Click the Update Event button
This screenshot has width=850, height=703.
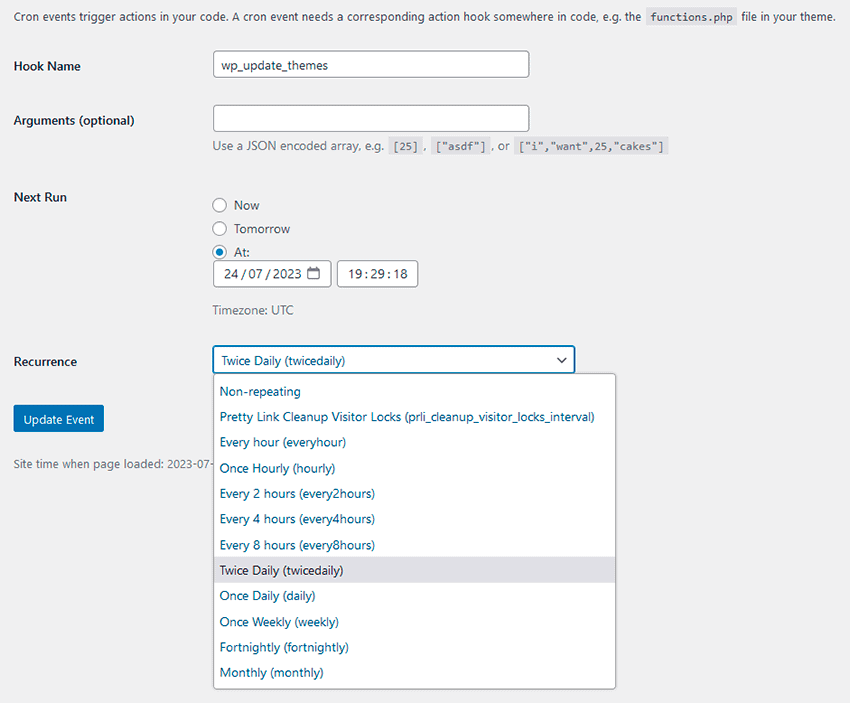(59, 419)
